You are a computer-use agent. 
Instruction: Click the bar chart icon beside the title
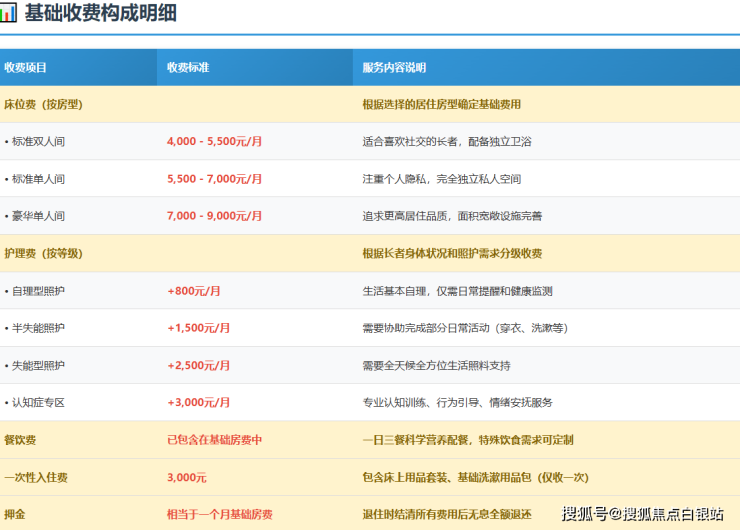[8, 14]
